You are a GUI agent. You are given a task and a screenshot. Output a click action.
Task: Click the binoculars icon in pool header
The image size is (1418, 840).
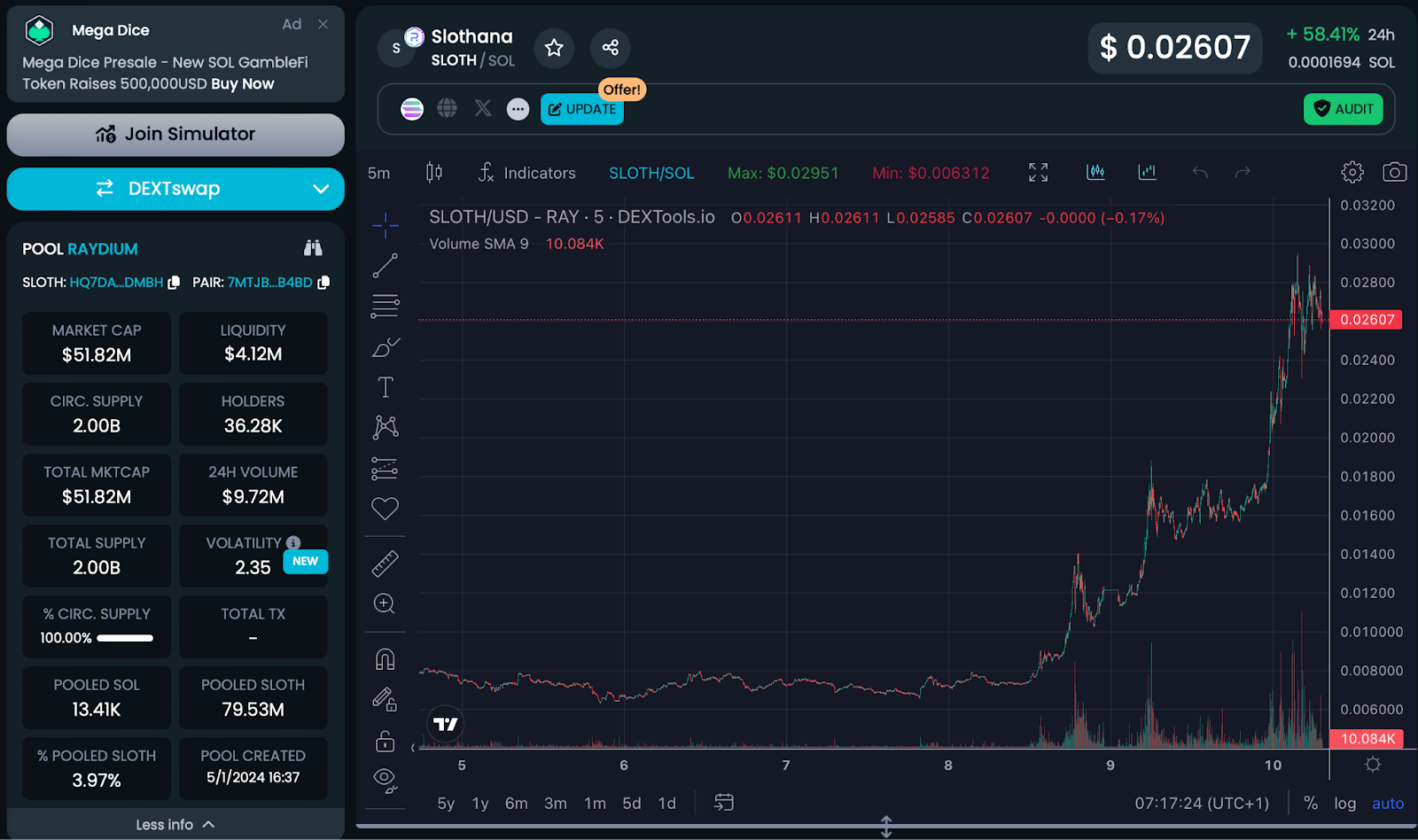313,248
